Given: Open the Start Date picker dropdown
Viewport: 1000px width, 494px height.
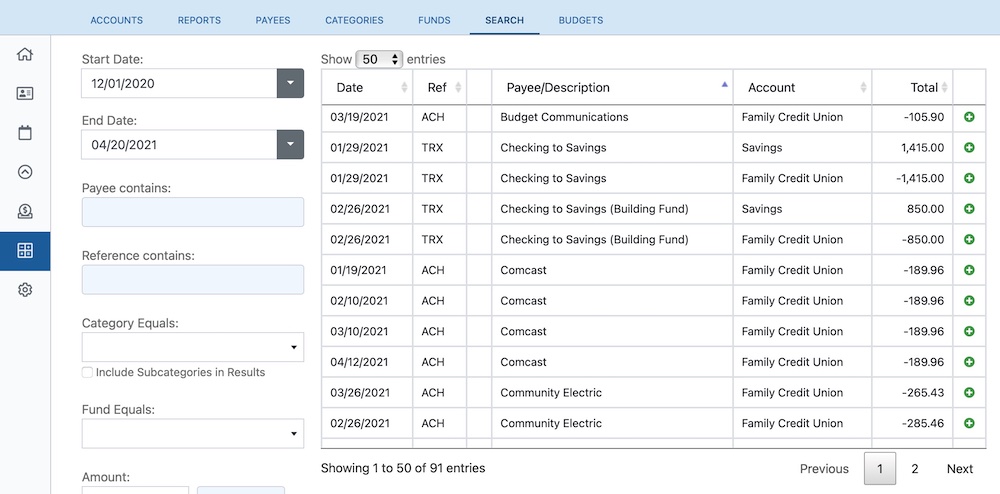Looking at the screenshot, I should coord(290,84).
